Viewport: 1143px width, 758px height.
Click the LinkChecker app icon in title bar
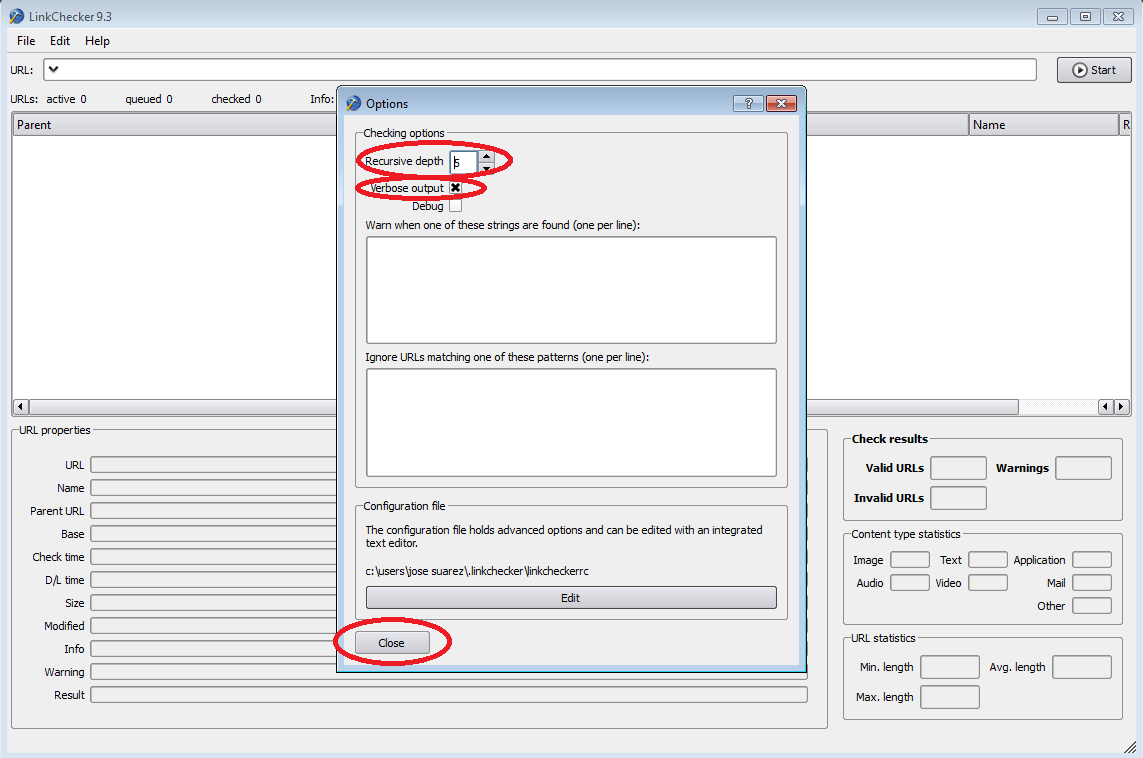click(x=16, y=15)
